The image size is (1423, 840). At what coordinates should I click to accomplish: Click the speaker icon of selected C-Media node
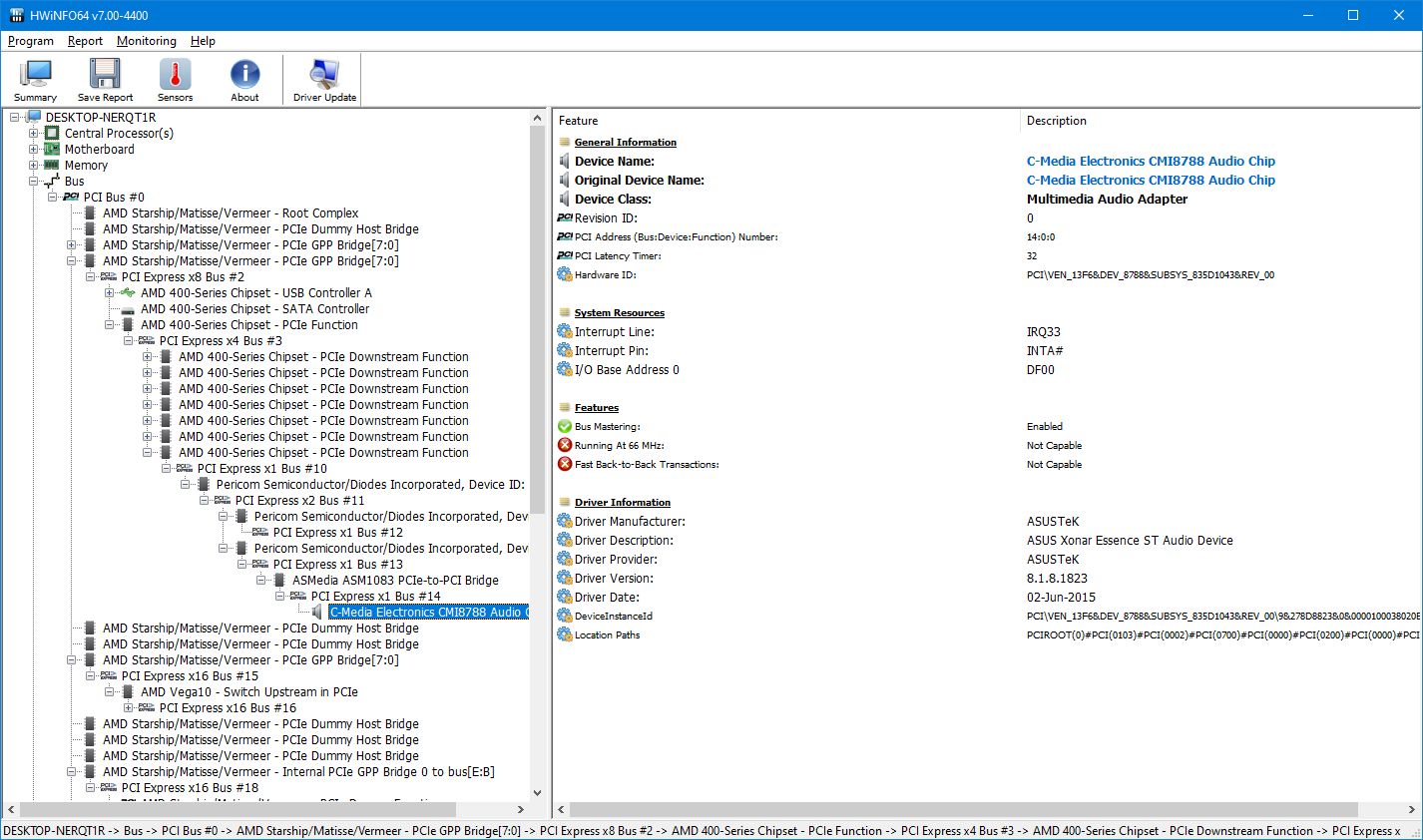pos(316,613)
